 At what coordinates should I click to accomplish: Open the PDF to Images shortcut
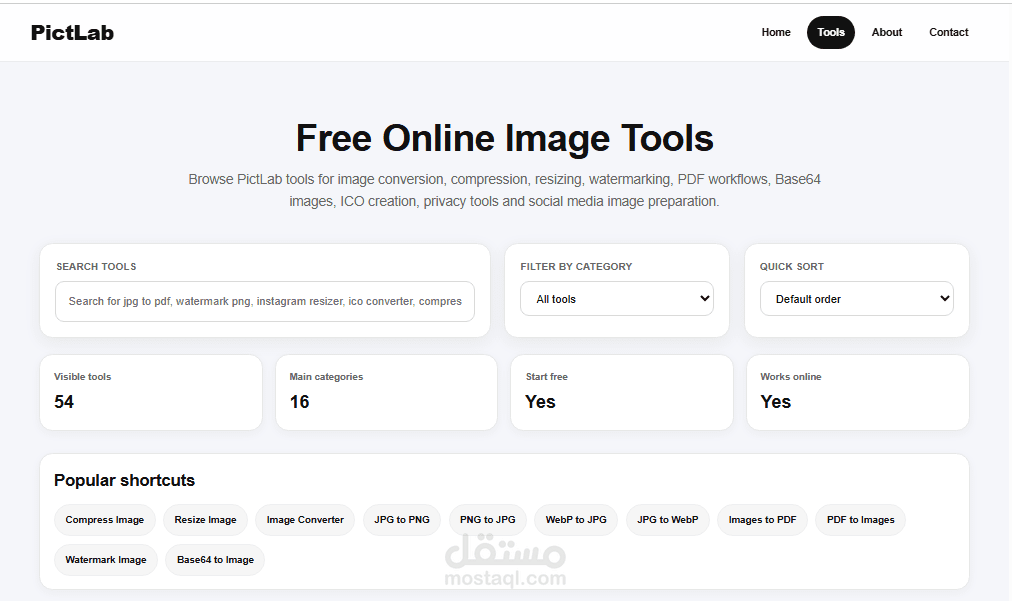point(860,520)
